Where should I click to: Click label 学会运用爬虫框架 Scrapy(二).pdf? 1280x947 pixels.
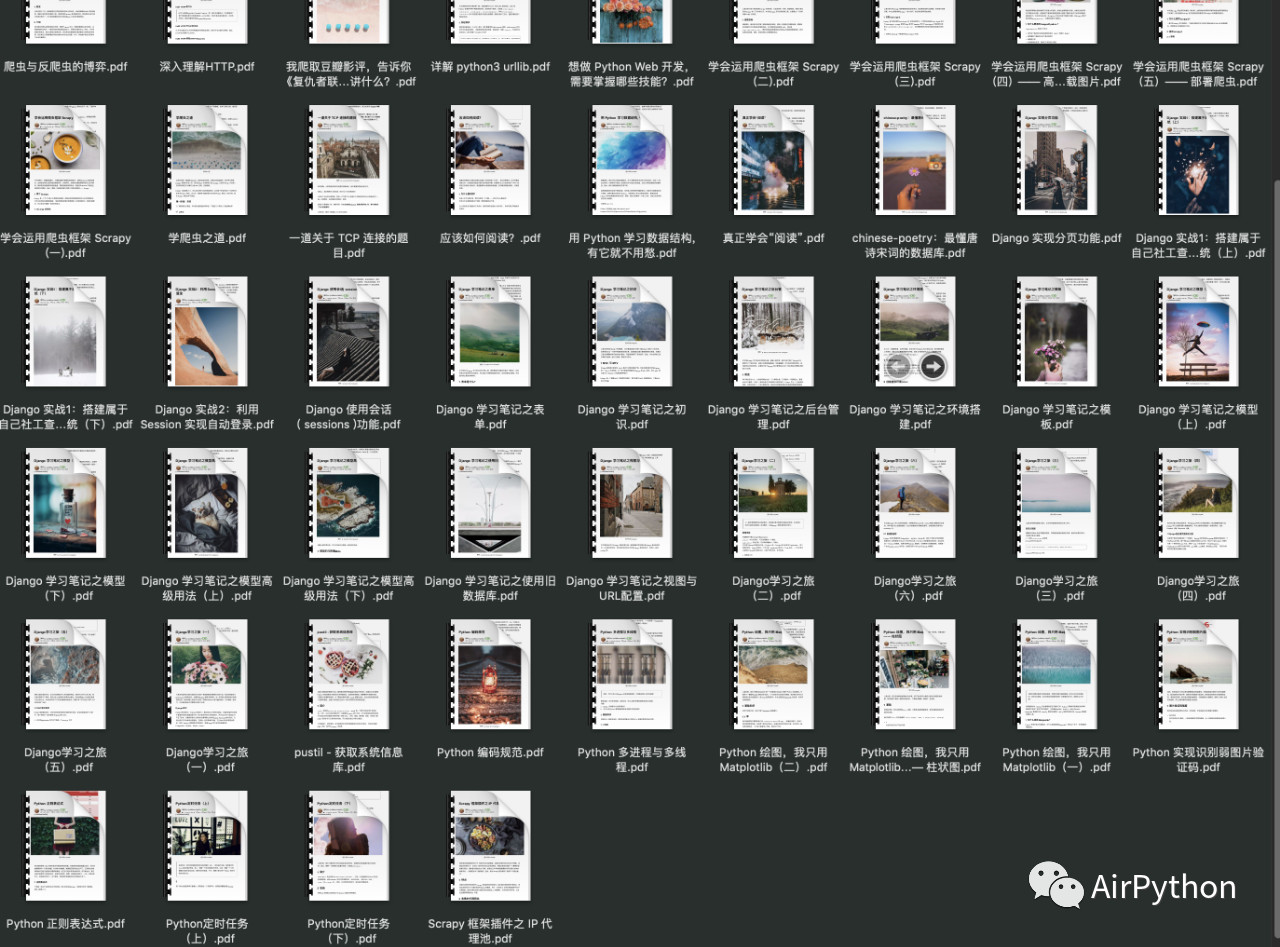[774, 74]
